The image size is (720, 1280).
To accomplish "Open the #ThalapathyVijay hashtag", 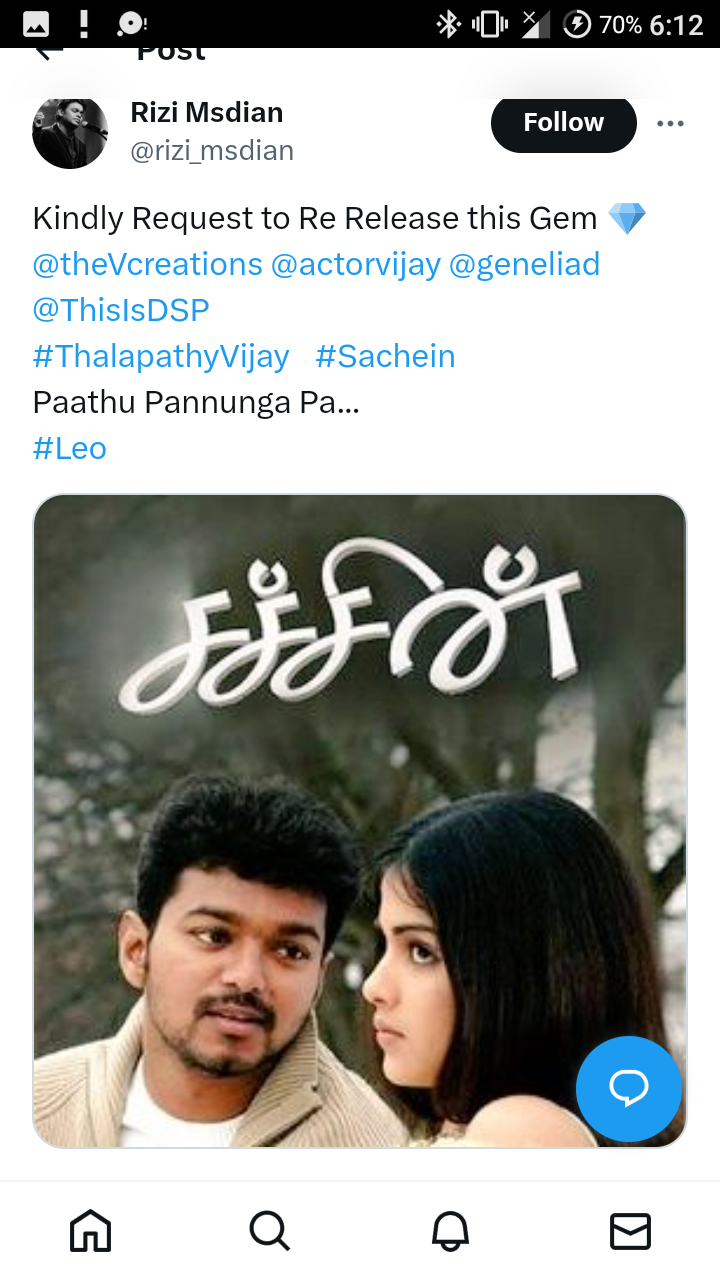I will pos(161,356).
